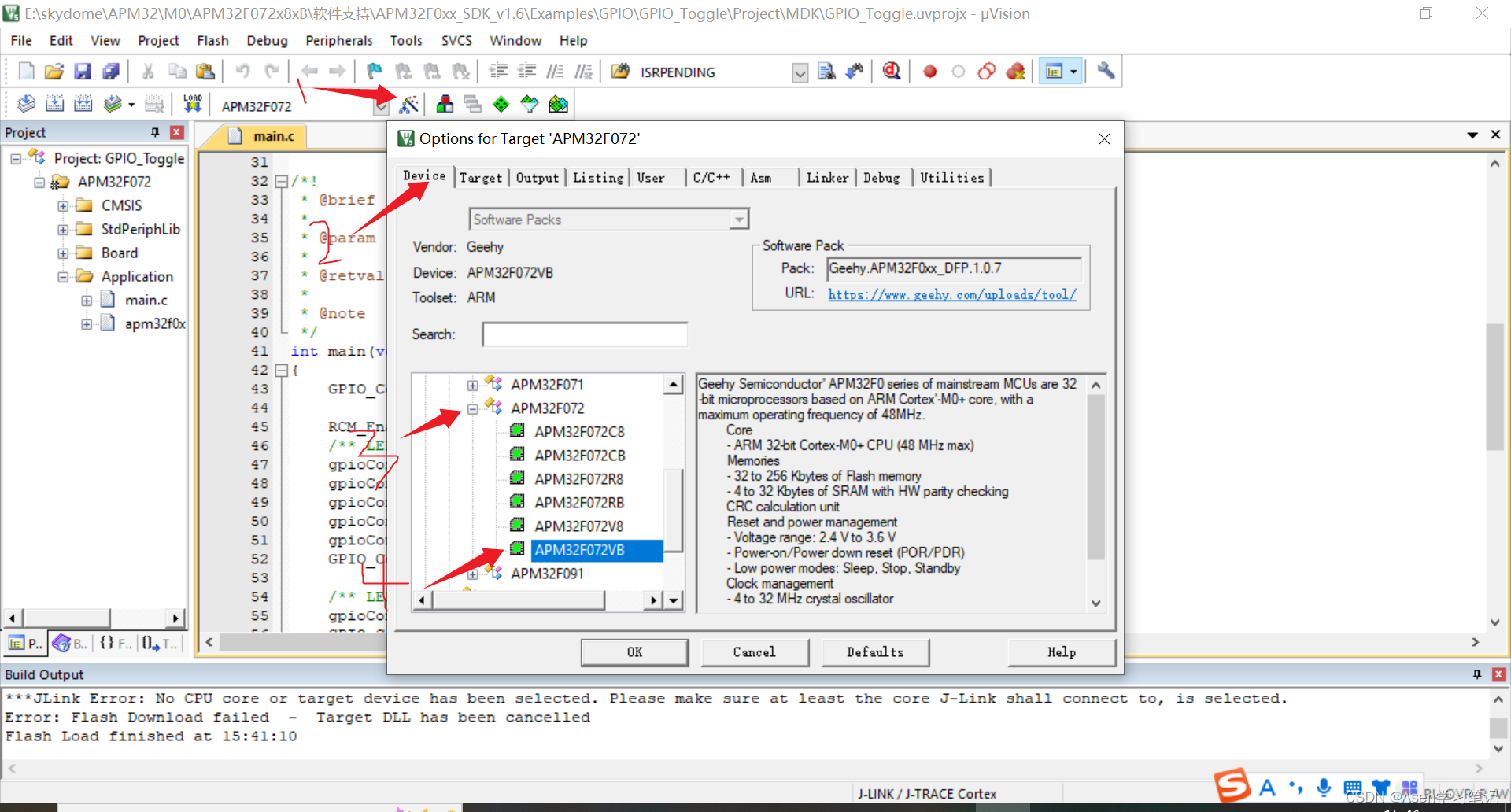Click the Translate current file icon
1511x812 pixels.
[x=26, y=104]
